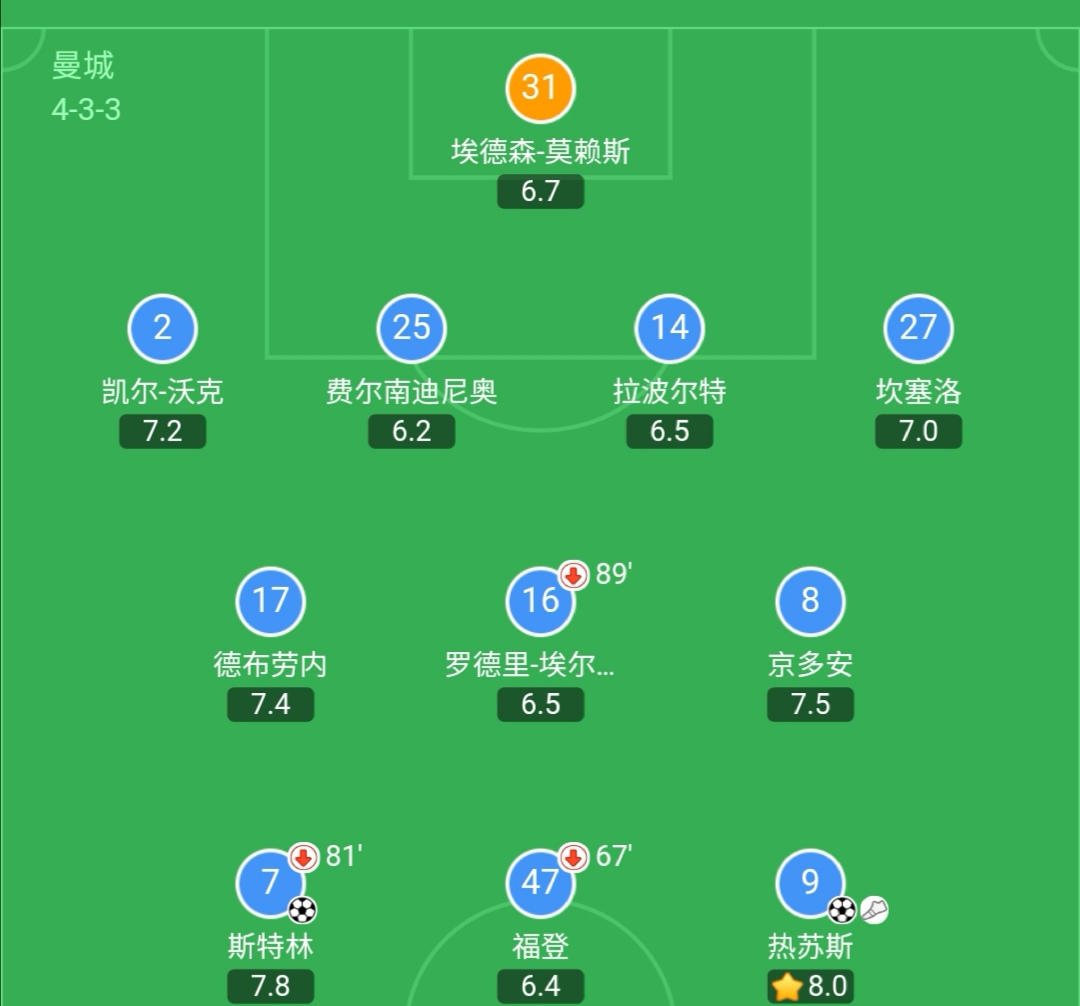The image size is (1080, 1006).
Task: Tap the 7.8 rating under 斯特林
Action: [x=270, y=986]
